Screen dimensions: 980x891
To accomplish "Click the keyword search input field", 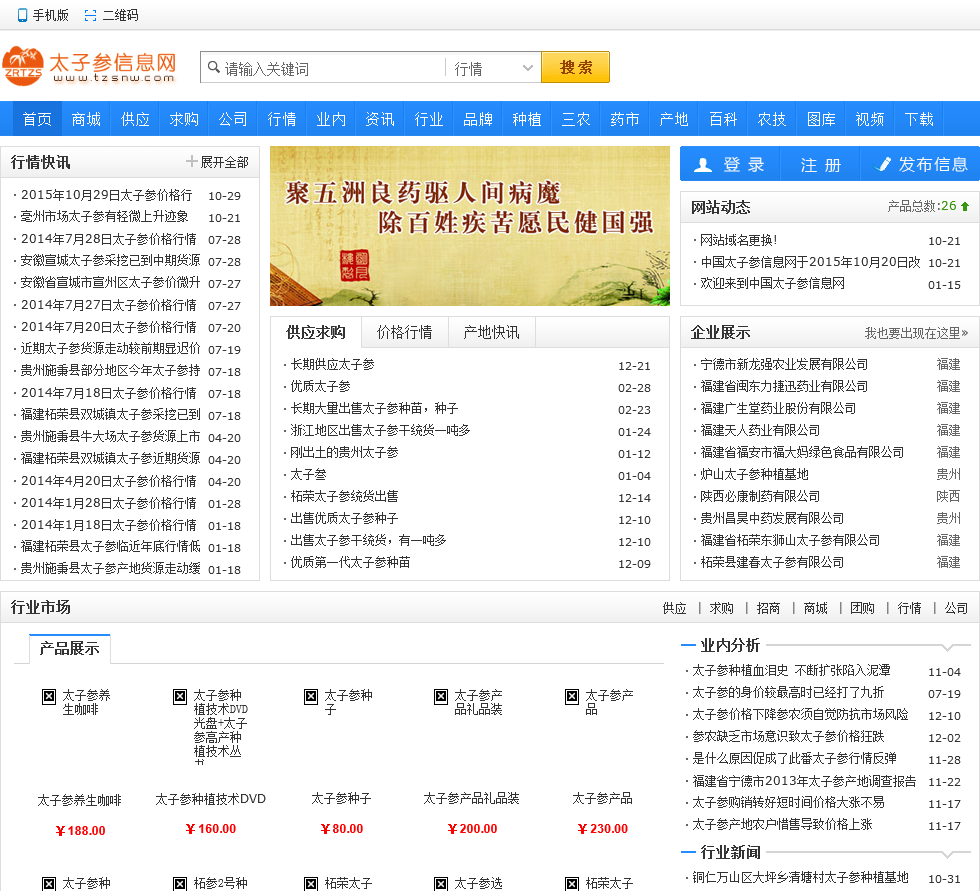I will tap(330, 68).
